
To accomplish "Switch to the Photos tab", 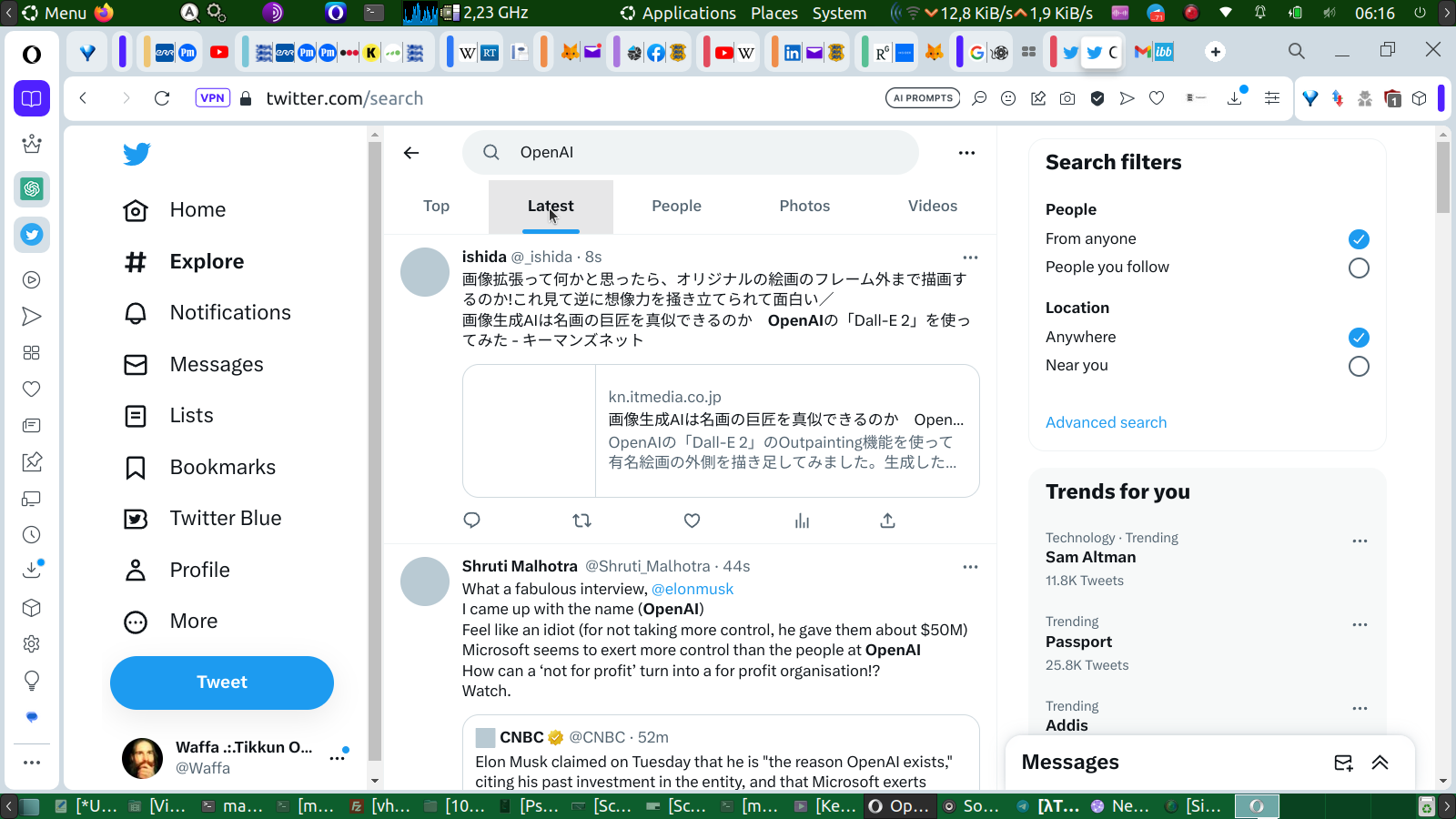I will tap(804, 207).
